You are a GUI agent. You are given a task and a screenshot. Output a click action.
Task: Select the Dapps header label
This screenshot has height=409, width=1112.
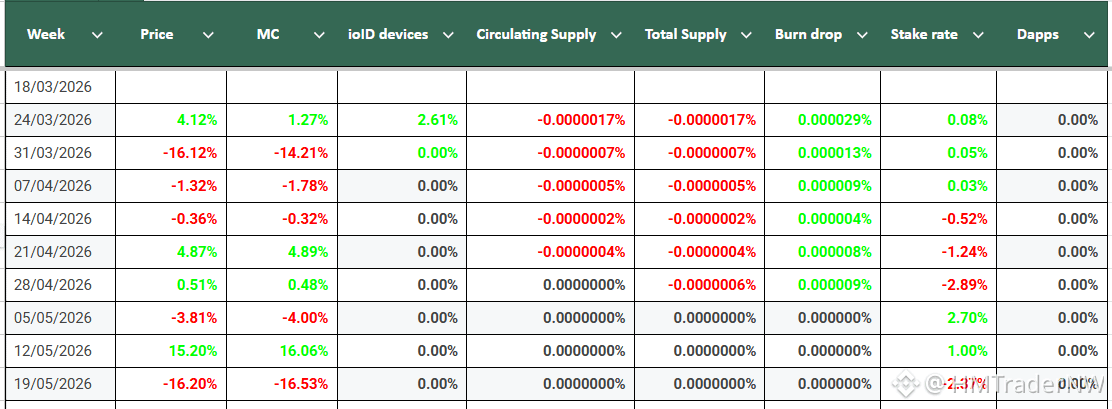(1039, 35)
